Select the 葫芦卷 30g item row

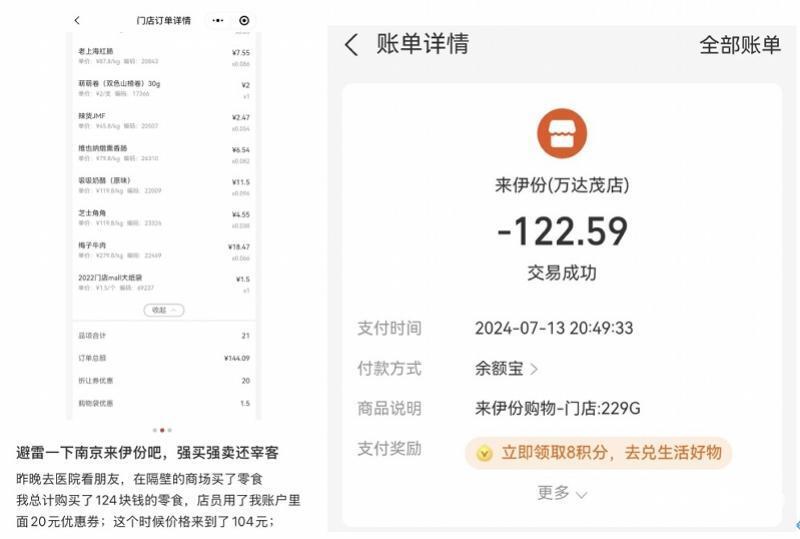[x=164, y=88]
